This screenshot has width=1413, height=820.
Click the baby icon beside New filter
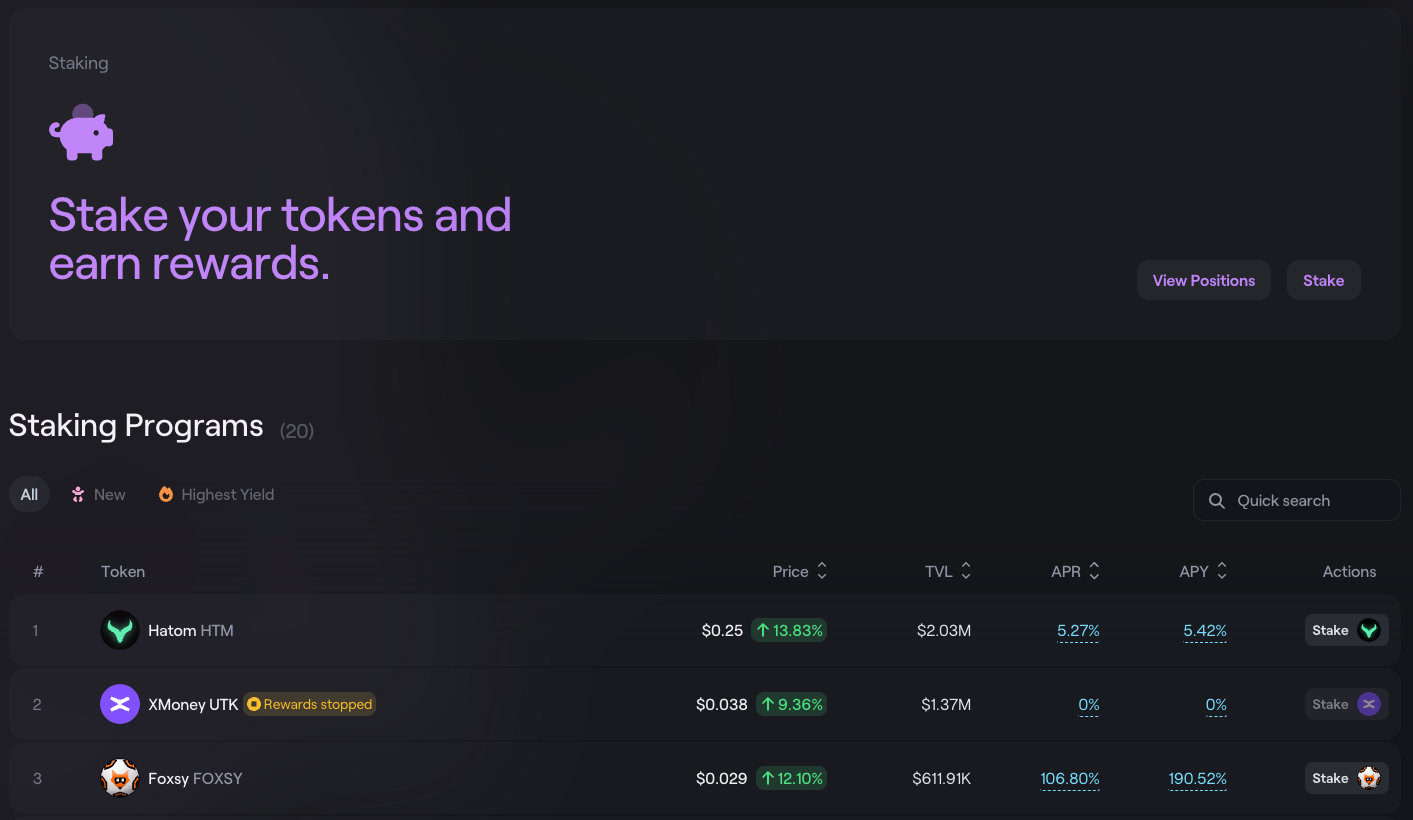point(78,494)
